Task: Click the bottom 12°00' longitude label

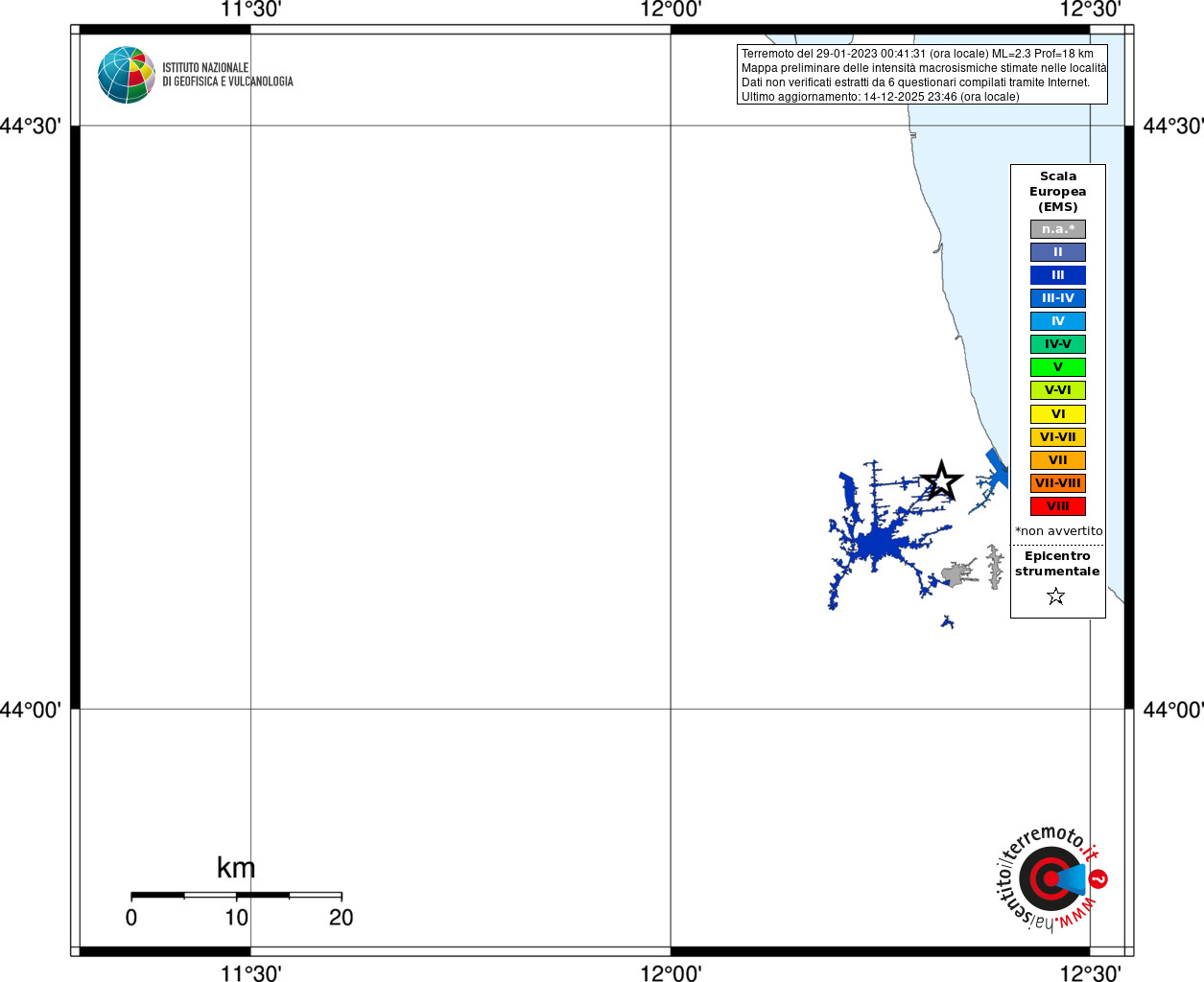Action: 671,973
